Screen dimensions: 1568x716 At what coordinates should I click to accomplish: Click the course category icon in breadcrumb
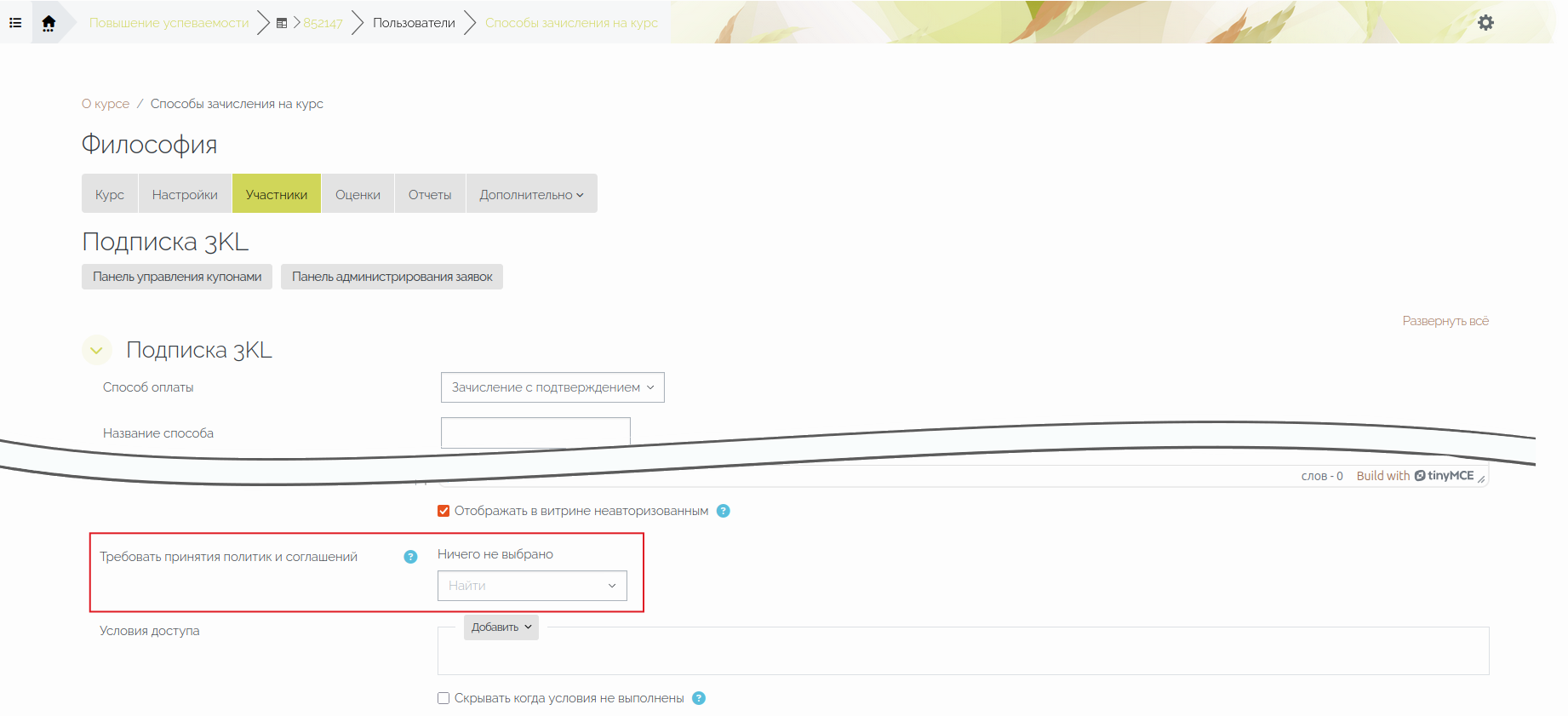(x=282, y=23)
